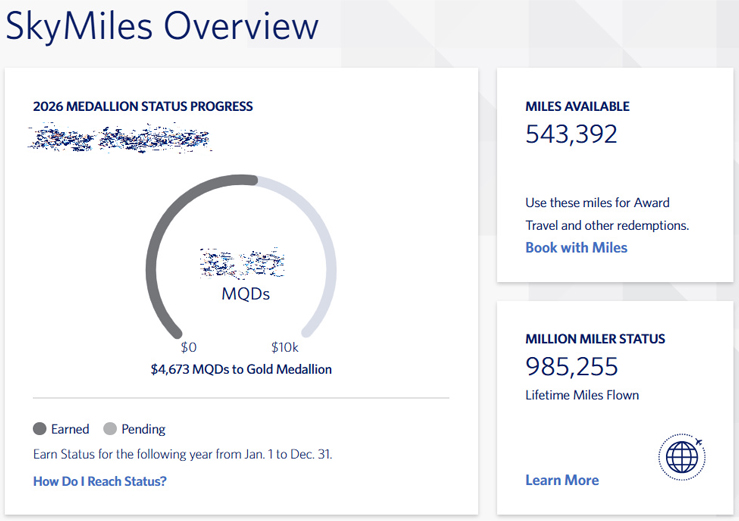Click the Miles Available heading
Image resolution: width=739 pixels, height=521 pixels.
pos(577,106)
